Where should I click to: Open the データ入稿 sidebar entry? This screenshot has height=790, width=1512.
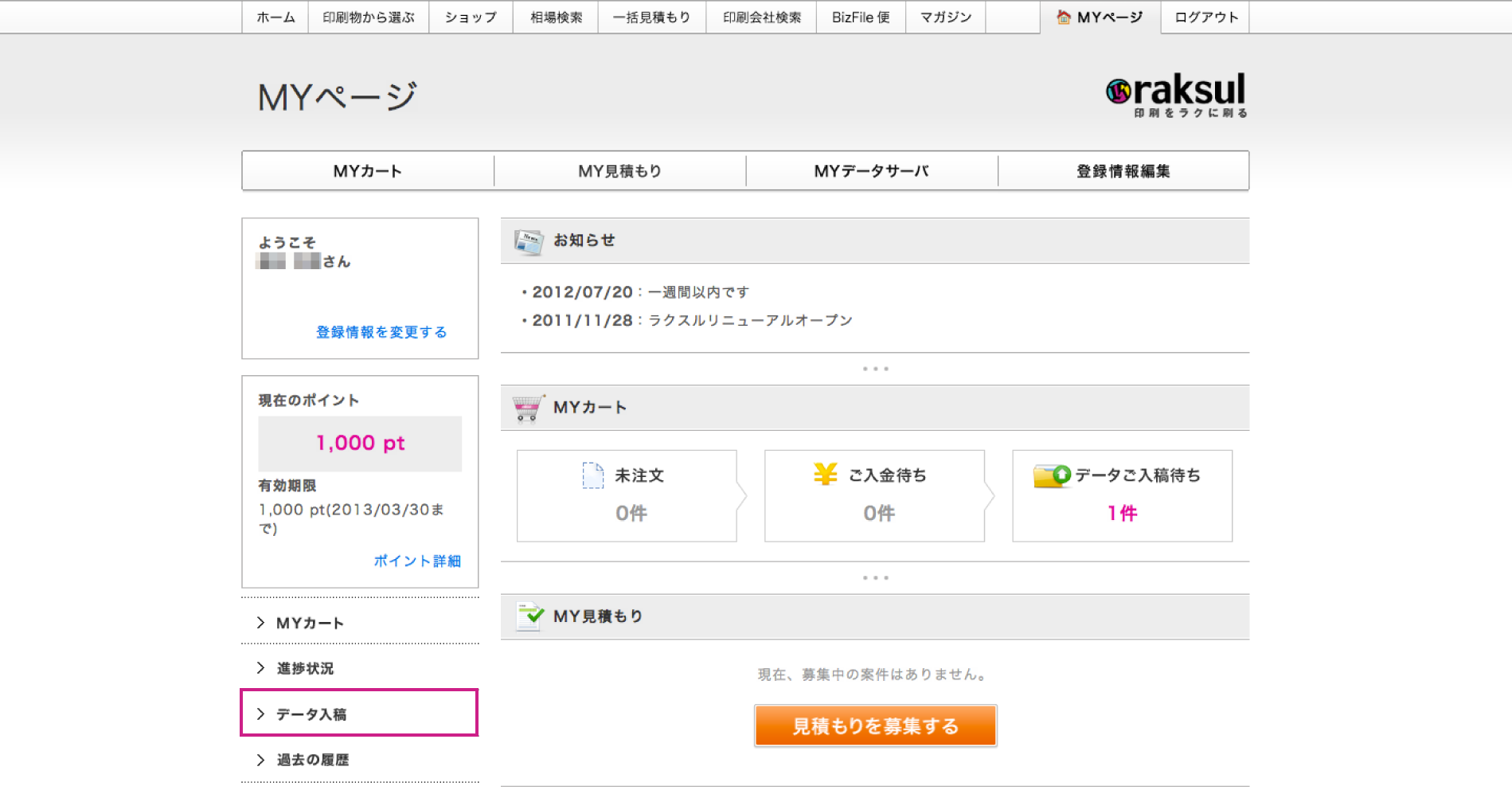tap(311, 714)
